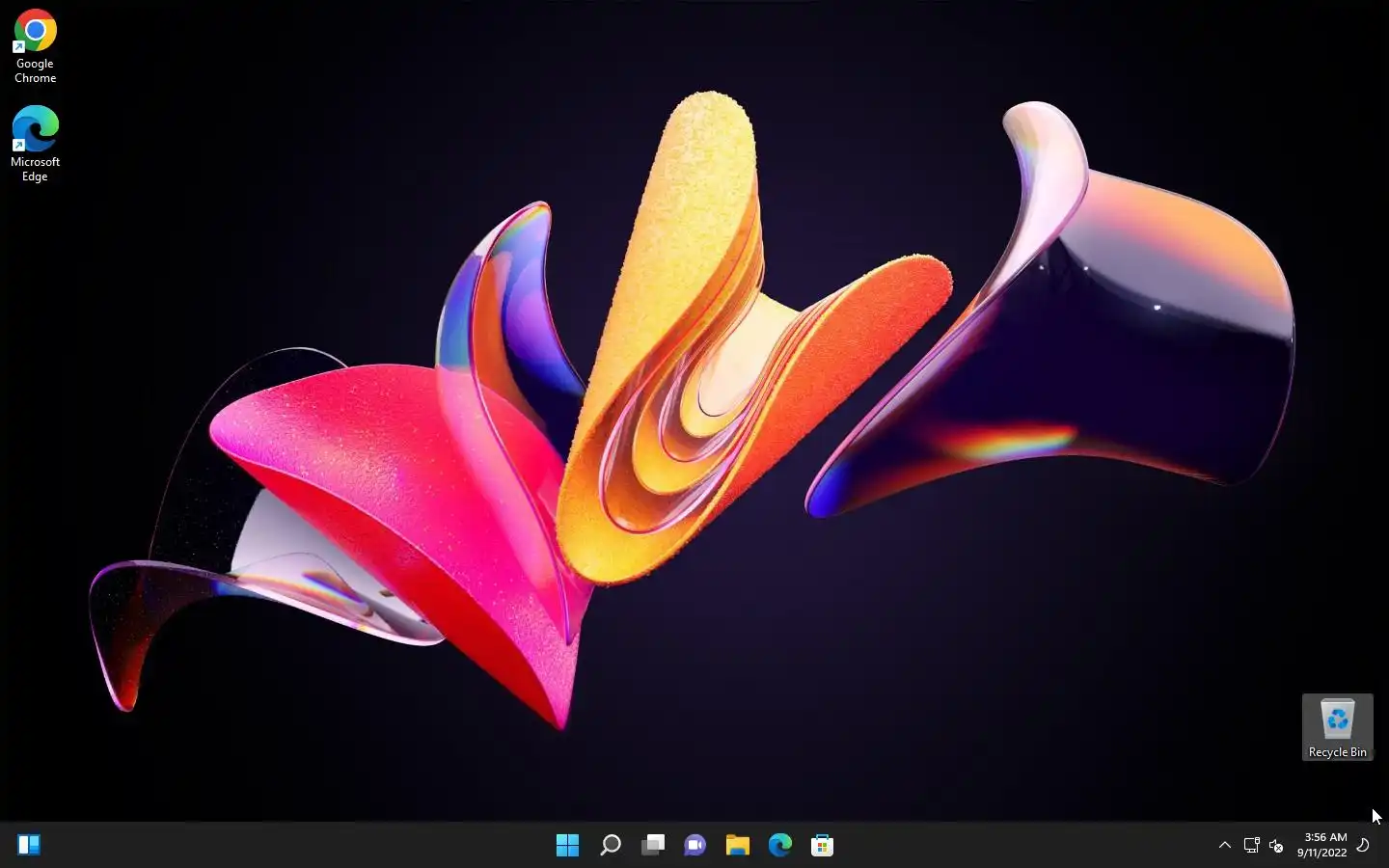1389x868 pixels.
Task: Launch Microsoft Edge from the taskbar
Action: [780, 845]
